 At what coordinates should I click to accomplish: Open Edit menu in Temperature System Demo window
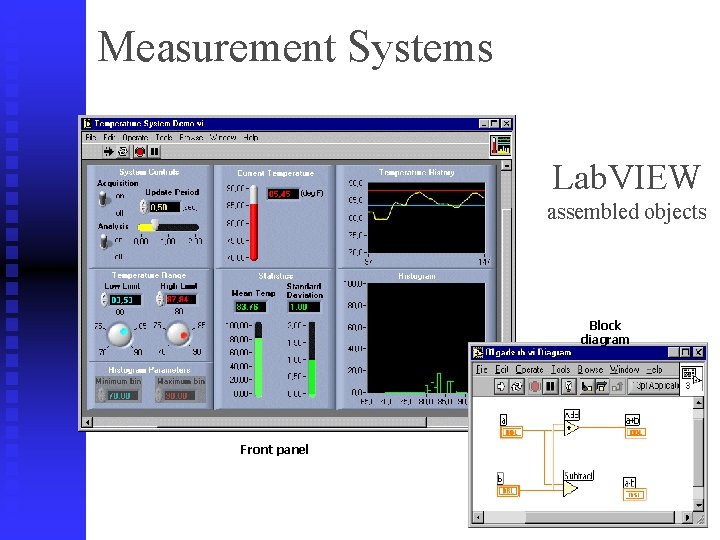[x=109, y=137]
